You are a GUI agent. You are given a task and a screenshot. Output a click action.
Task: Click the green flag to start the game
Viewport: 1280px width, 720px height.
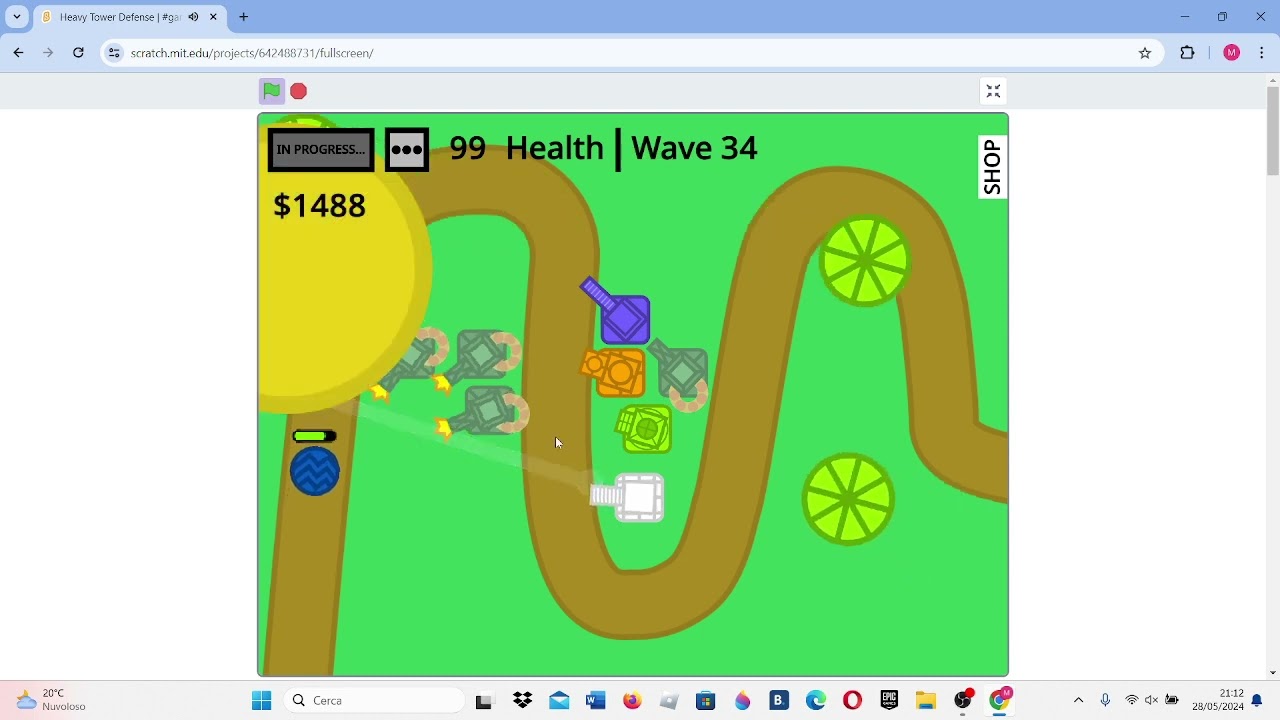pyautogui.click(x=271, y=91)
